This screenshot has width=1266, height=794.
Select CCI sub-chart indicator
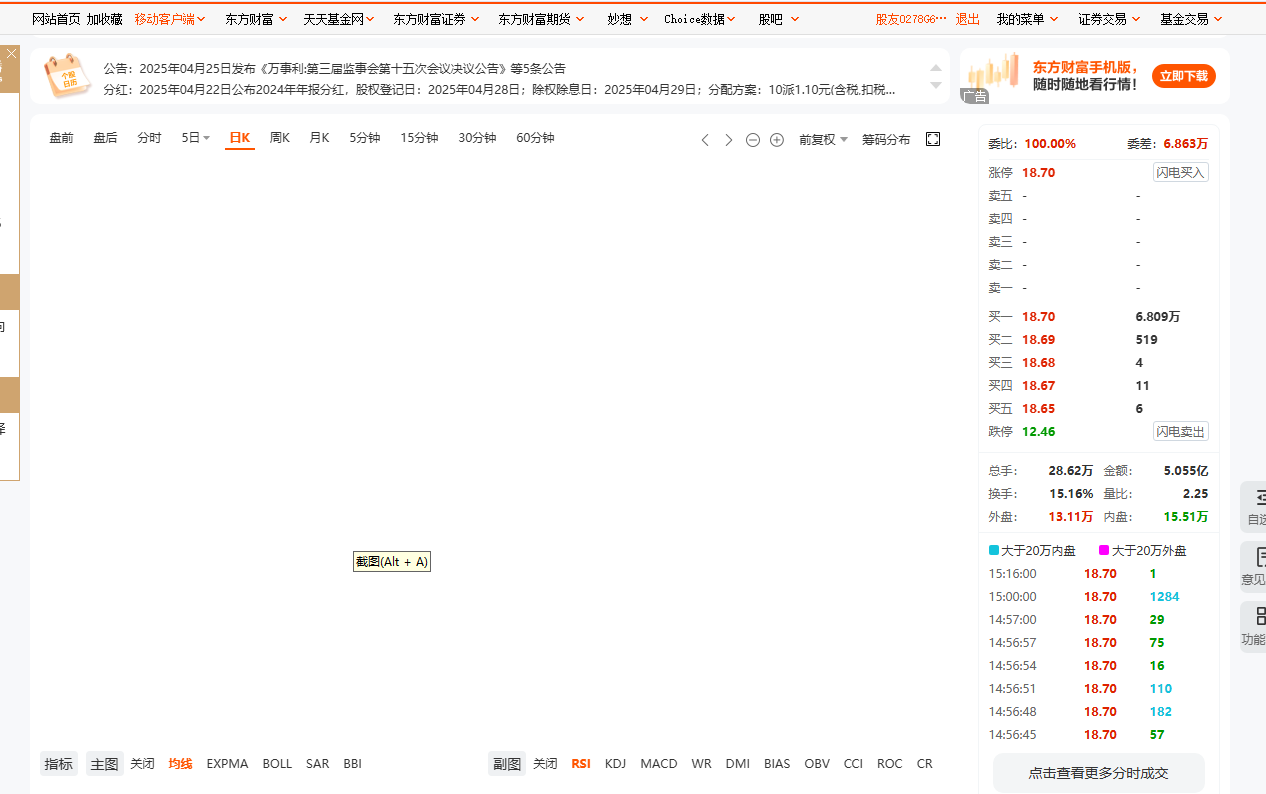[853, 764]
